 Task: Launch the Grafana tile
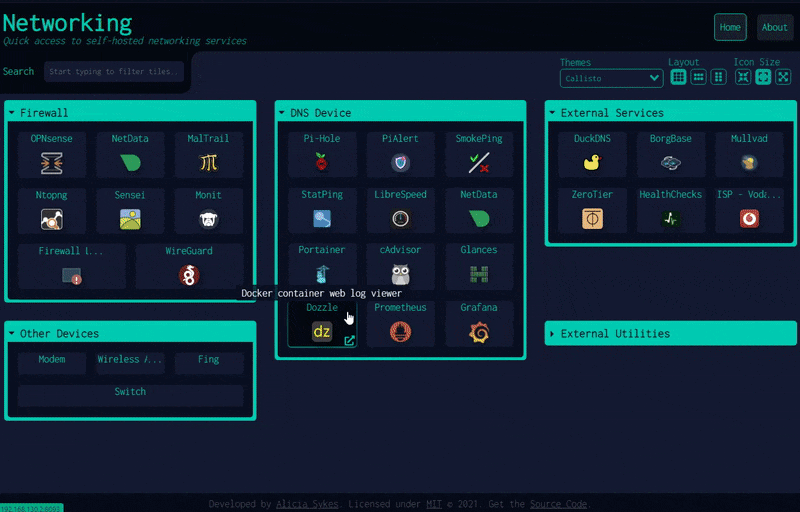479,324
